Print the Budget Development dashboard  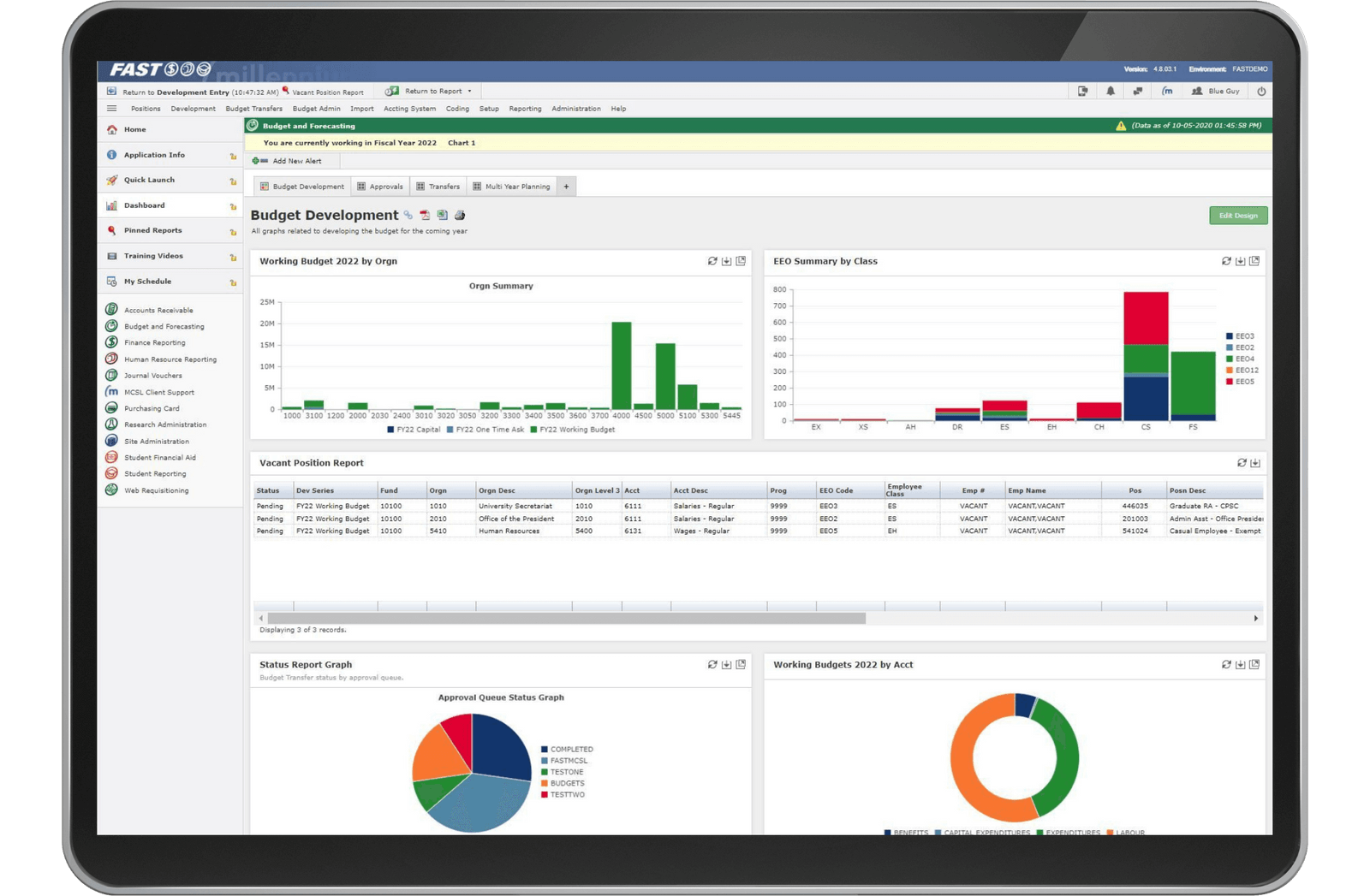point(460,215)
